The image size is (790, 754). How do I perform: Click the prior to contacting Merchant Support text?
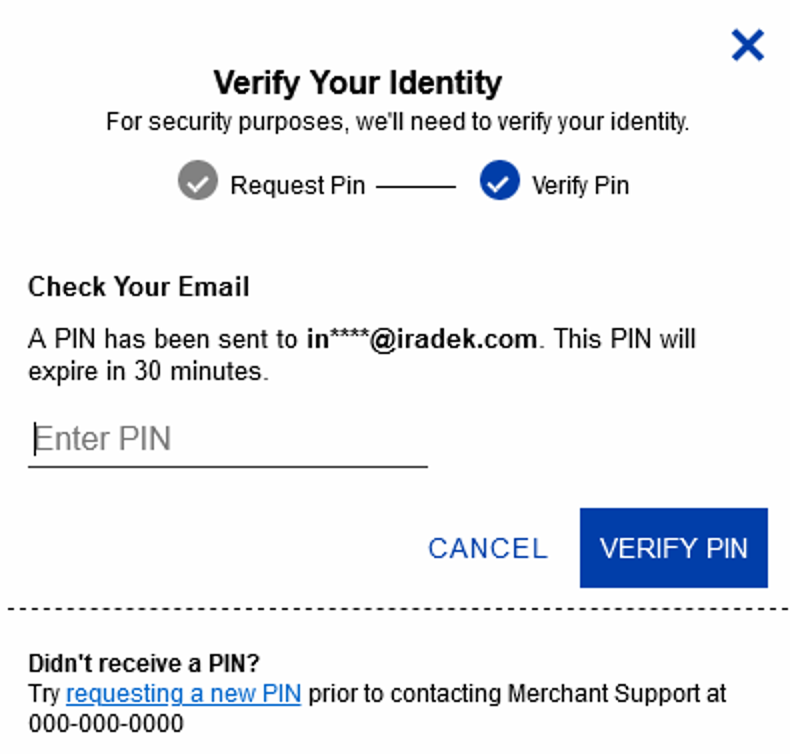tap(517, 694)
